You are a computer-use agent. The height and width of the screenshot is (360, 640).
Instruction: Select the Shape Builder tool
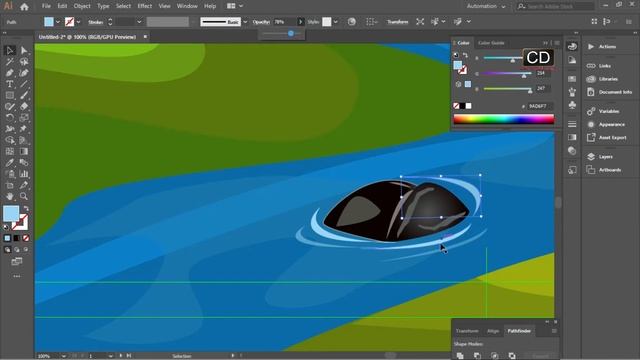tap(10, 140)
